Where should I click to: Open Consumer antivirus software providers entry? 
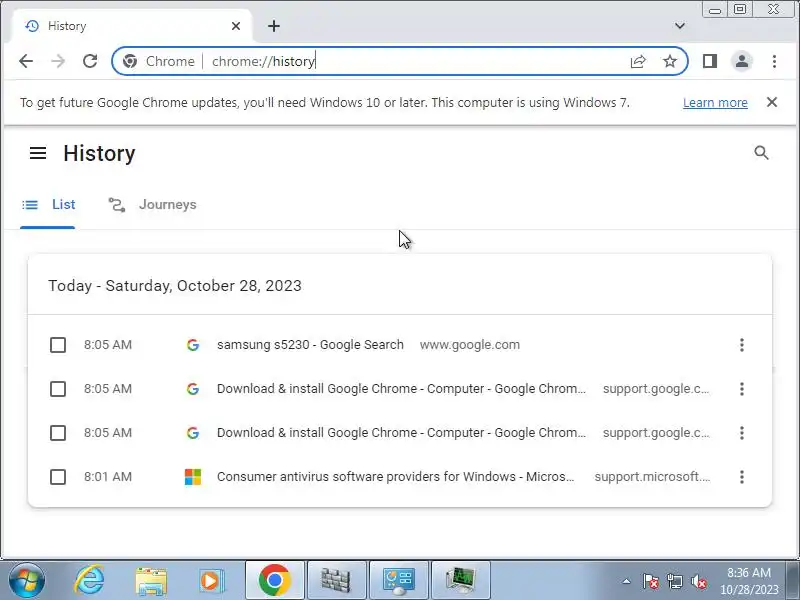tap(395, 477)
